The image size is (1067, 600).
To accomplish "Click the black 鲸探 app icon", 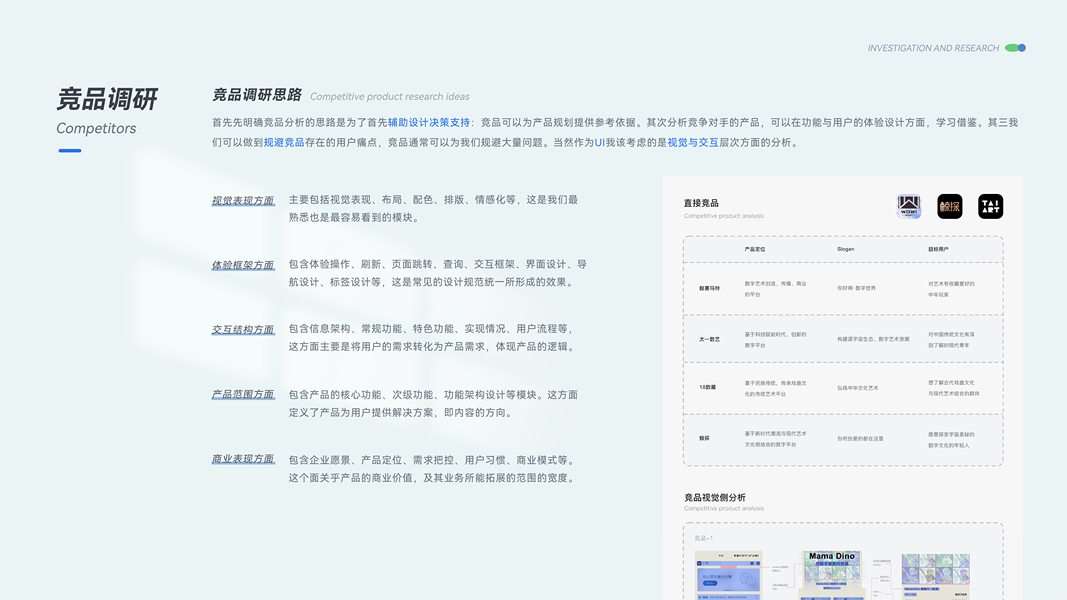I will coord(950,206).
